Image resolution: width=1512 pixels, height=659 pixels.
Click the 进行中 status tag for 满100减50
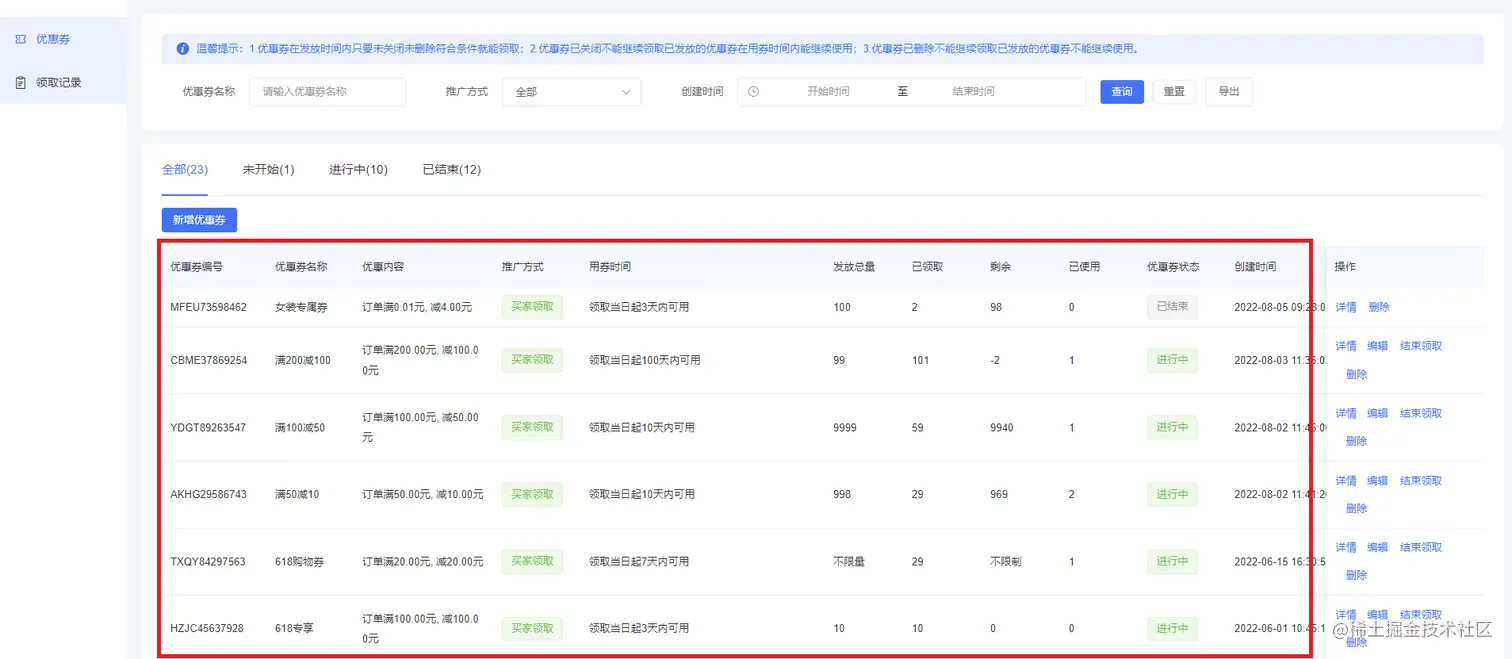point(1172,427)
